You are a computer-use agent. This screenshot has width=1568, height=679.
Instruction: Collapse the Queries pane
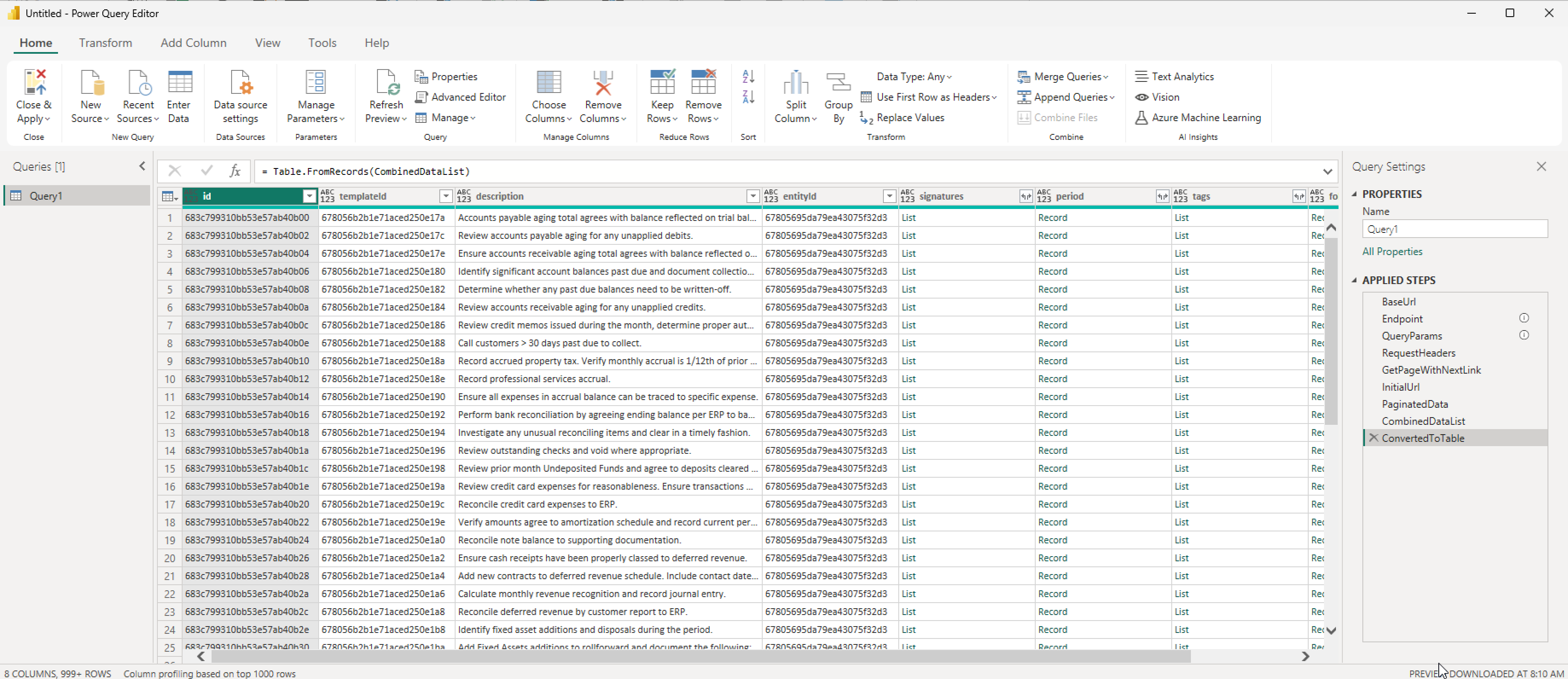tap(142, 166)
